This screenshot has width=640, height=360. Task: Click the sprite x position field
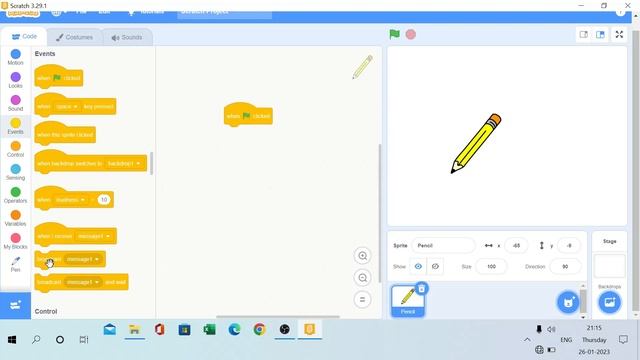pyautogui.click(x=516, y=245)
